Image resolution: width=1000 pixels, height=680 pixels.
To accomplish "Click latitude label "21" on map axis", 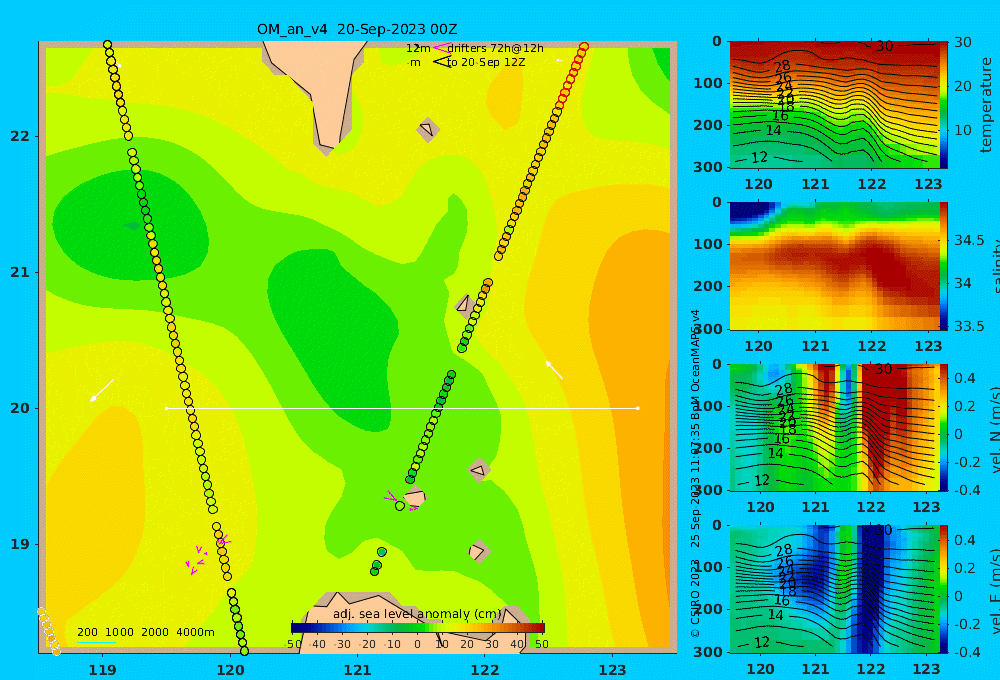I will (19, 272).
